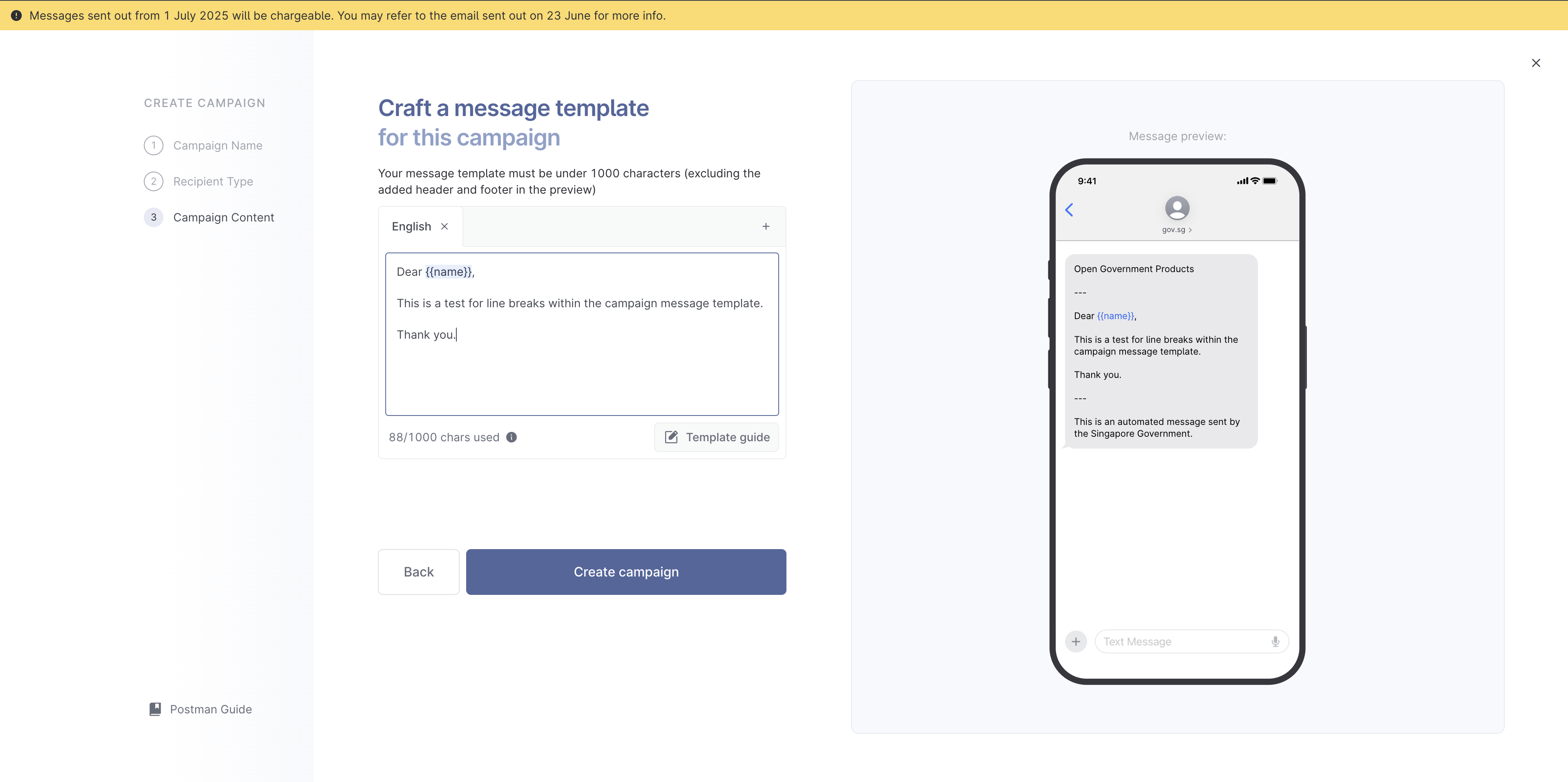Expand gov.sg contact details chevron
The image size is (1568, 782).
(x=1190, y=230)
